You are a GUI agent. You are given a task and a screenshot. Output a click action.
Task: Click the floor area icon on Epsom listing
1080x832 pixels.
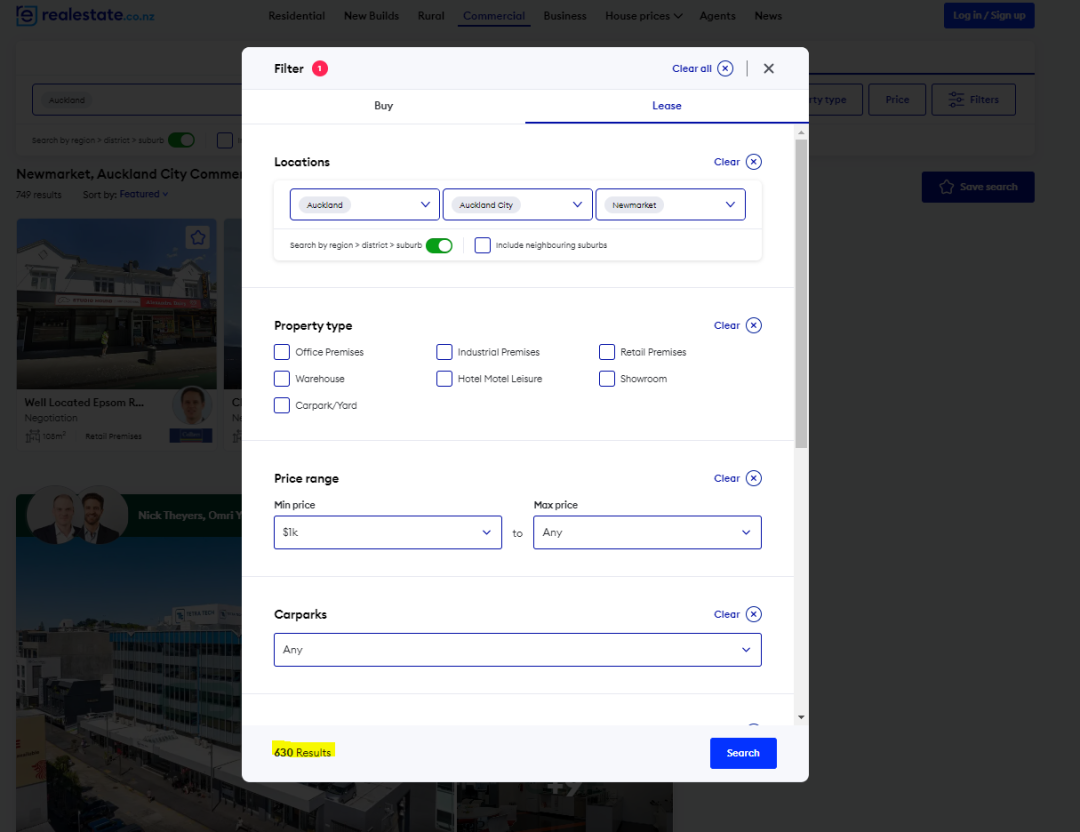(32, 436)
